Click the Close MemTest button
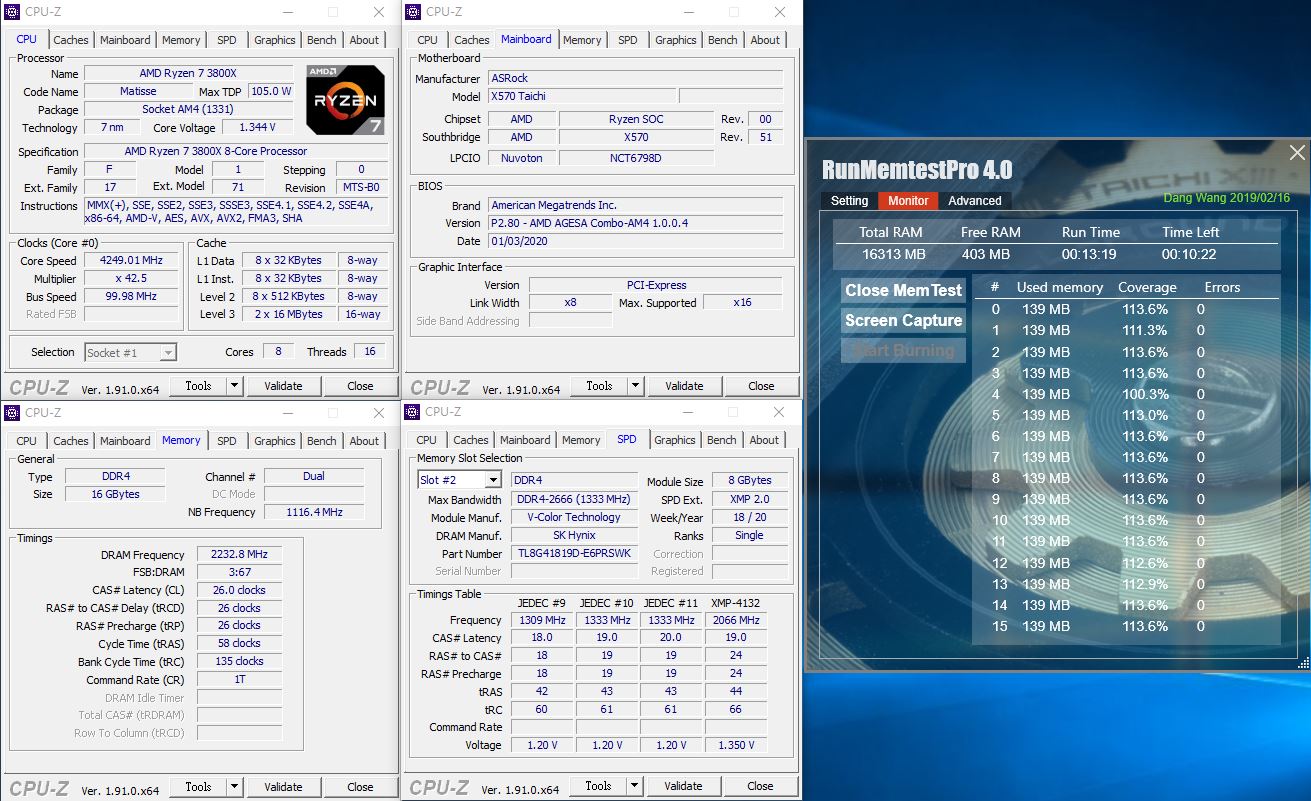This screenshot has width=1311, height=801. pyautogui.click(x=904, y=290)
